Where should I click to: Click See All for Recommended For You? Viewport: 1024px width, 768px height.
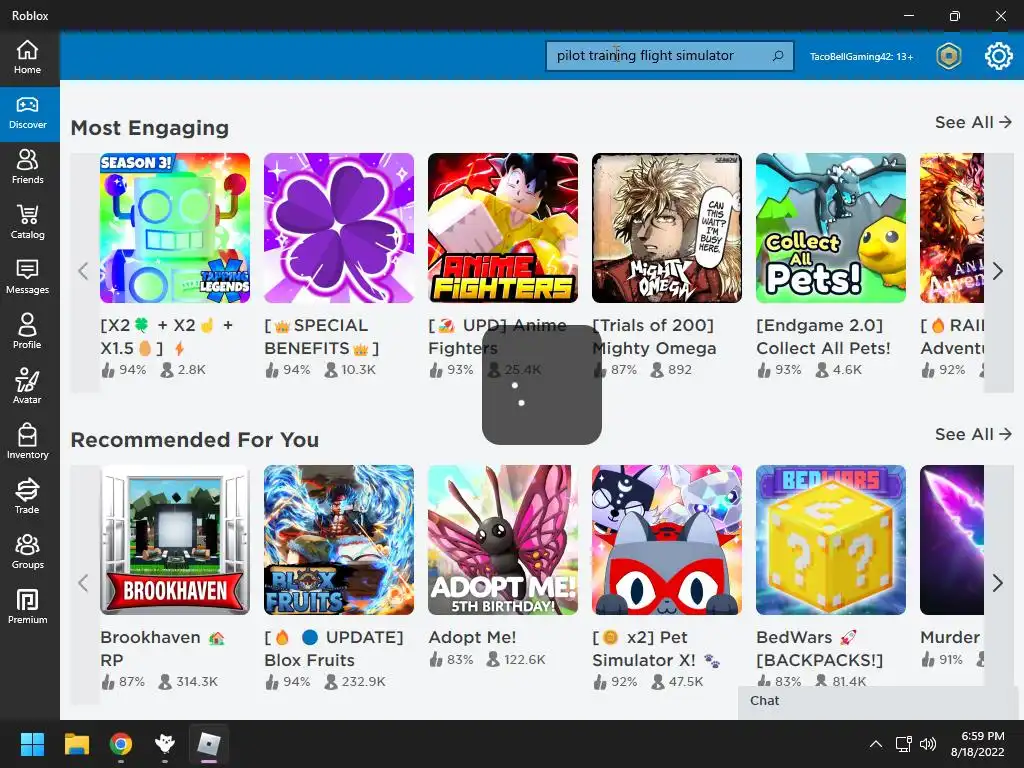coord(973,434)
